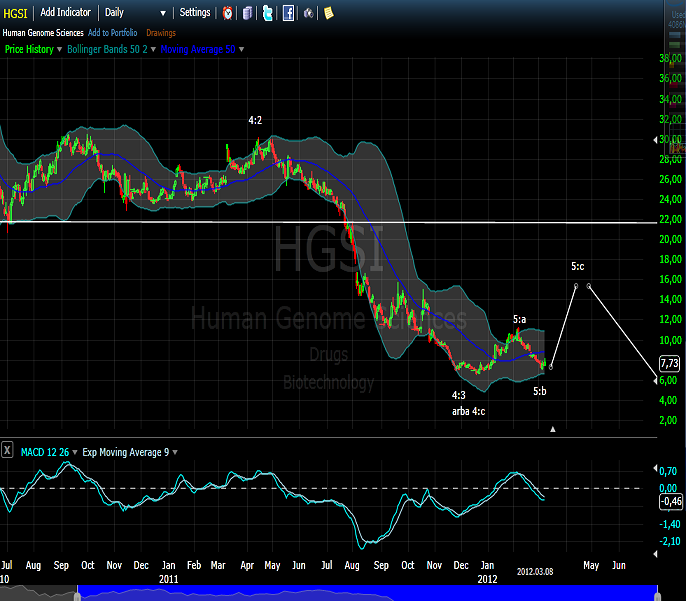The width and height of the screenshot is (686, 601).
Task: Expand MACD 12 26 options arrow
Action: pyautogui.click(x=75, y=452)
